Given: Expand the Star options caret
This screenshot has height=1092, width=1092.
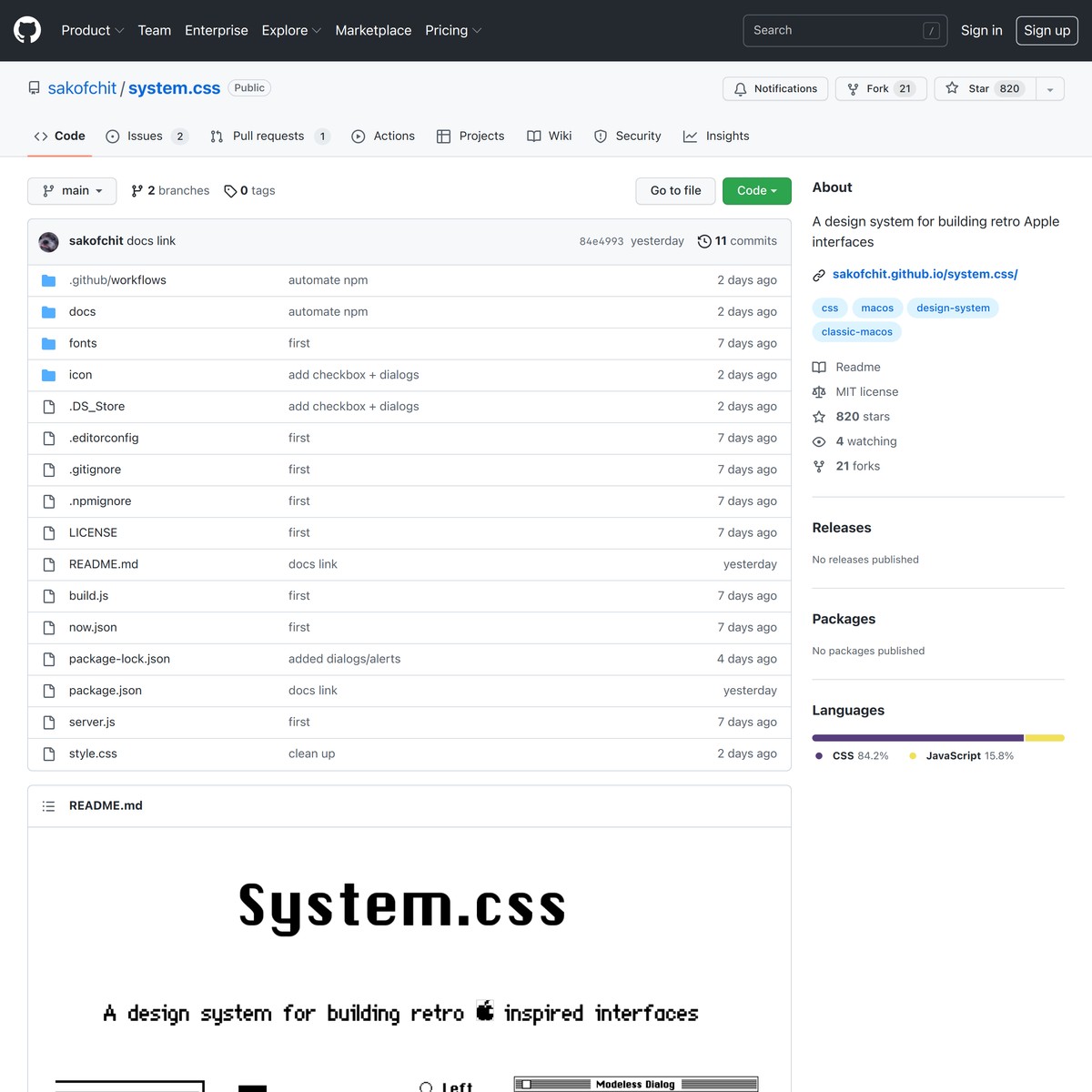Looking at the screenshot, I should (1050, 88).
